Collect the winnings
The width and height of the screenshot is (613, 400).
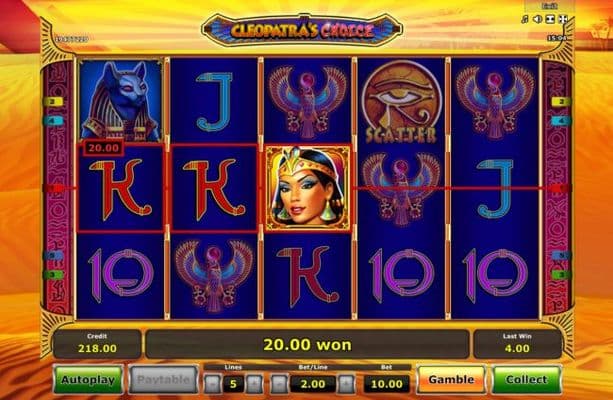(x=527, y=380)
